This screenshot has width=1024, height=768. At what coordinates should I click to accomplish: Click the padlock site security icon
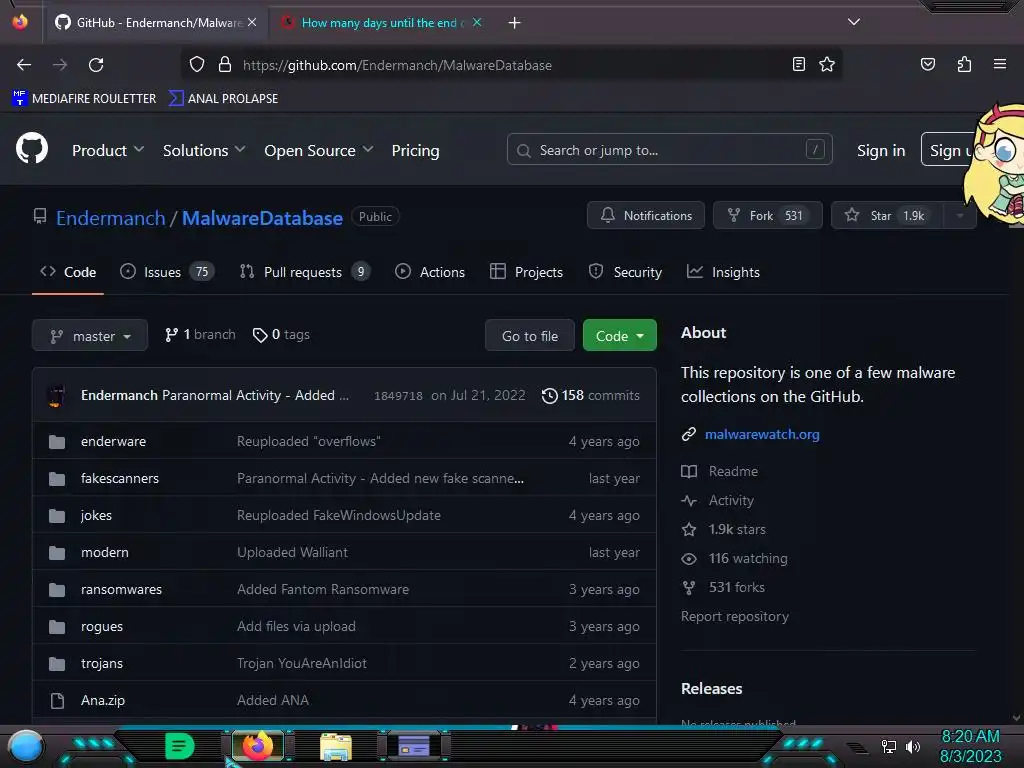coord(225,65)
